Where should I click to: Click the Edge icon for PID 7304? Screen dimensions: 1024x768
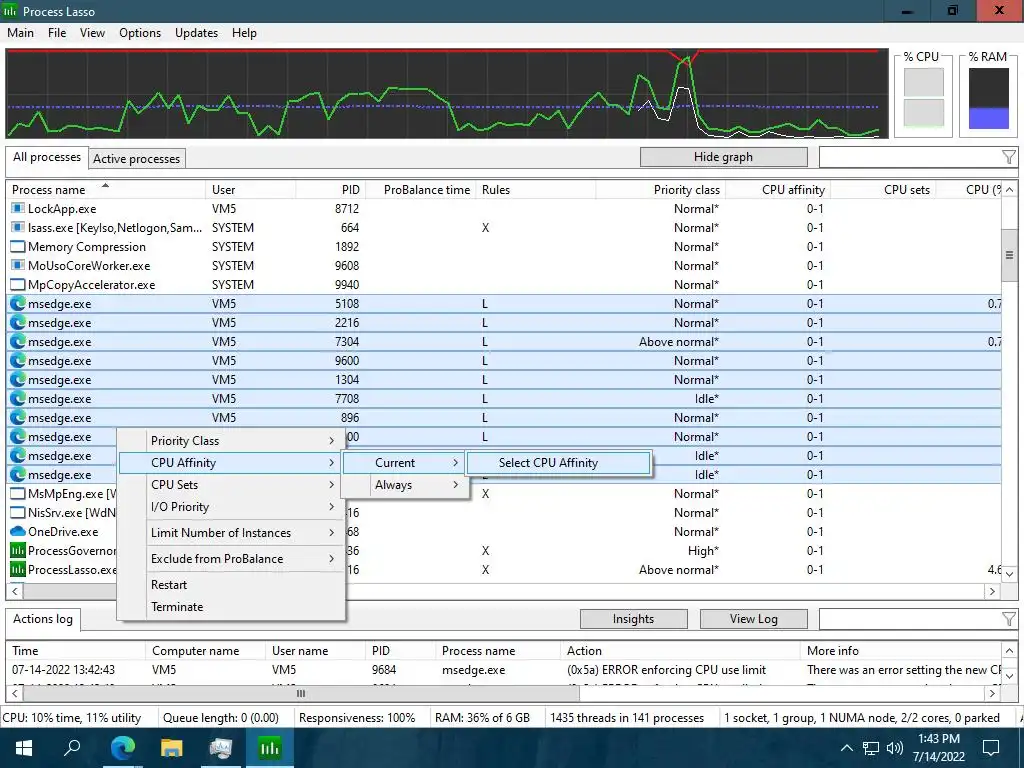pos(18,342)
